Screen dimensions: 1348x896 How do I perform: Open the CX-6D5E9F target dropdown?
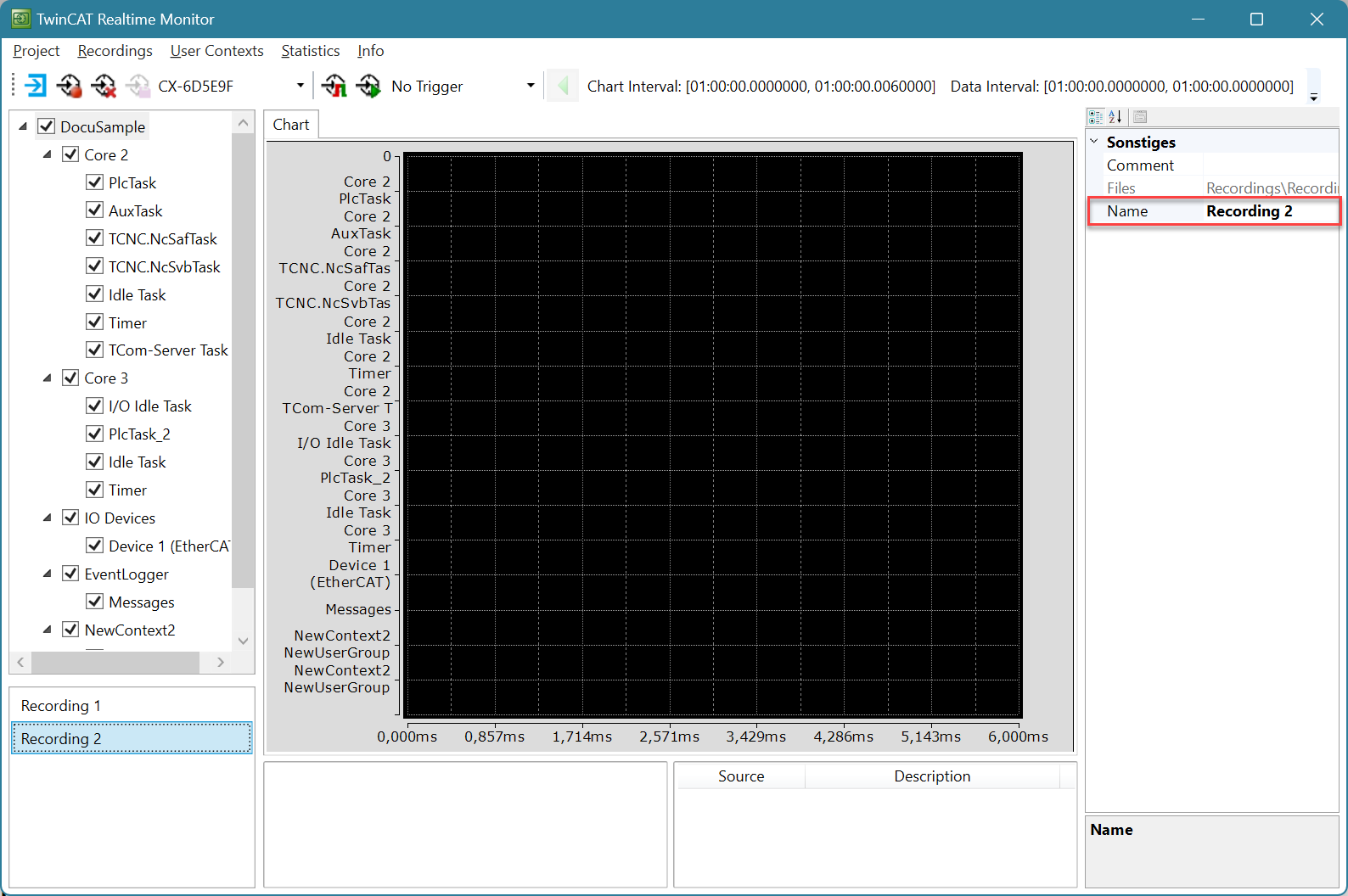(300, 86)
